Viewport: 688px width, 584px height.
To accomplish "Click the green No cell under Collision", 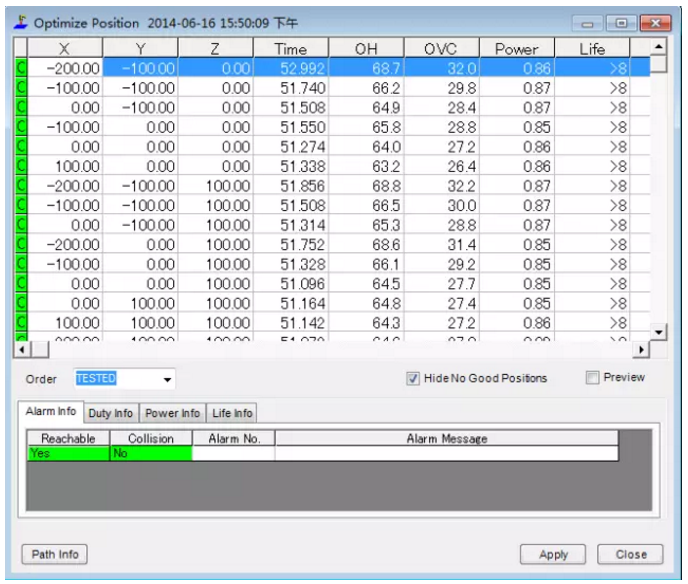I will pos(151,453).
